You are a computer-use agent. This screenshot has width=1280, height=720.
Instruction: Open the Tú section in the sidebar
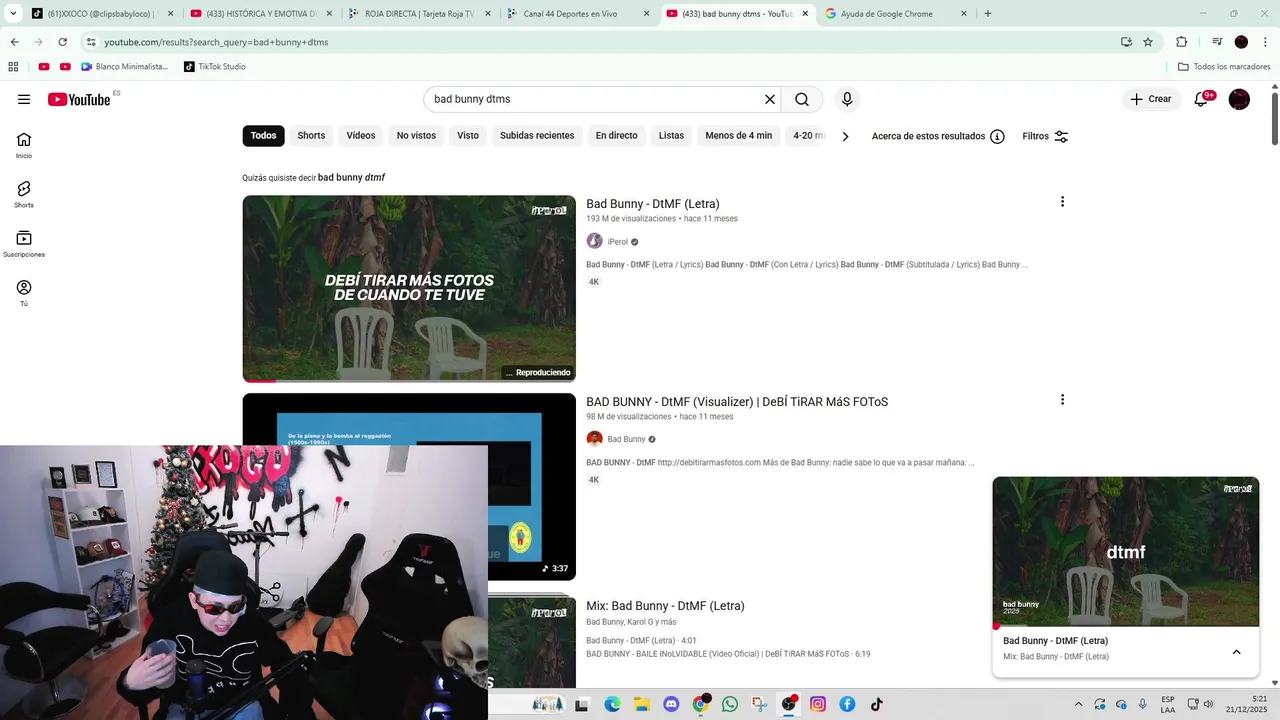pos(24,293)
